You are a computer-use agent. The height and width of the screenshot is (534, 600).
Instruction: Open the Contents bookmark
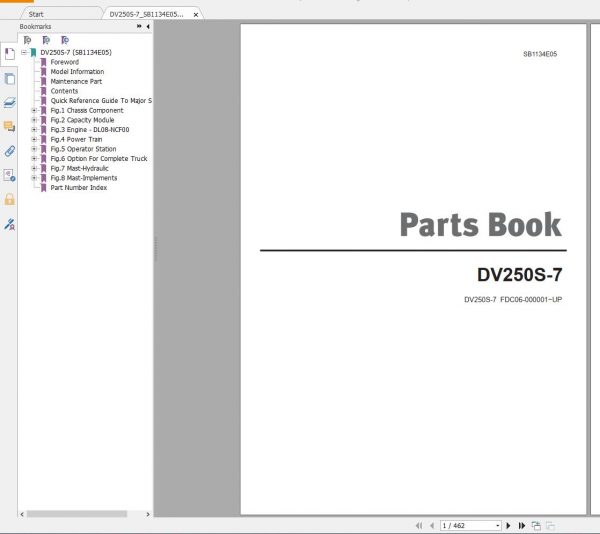pyautogui.click(x=64, y=91)
